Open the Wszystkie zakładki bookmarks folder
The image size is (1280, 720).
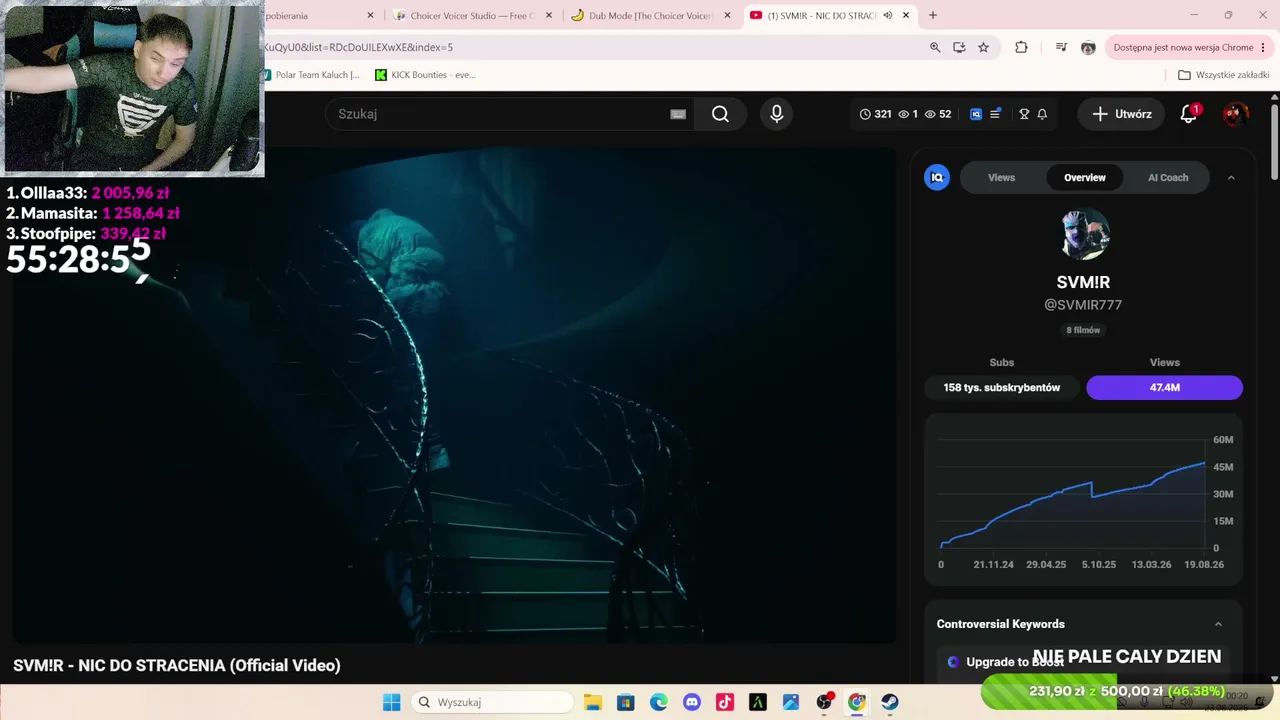coord(1223,75)
